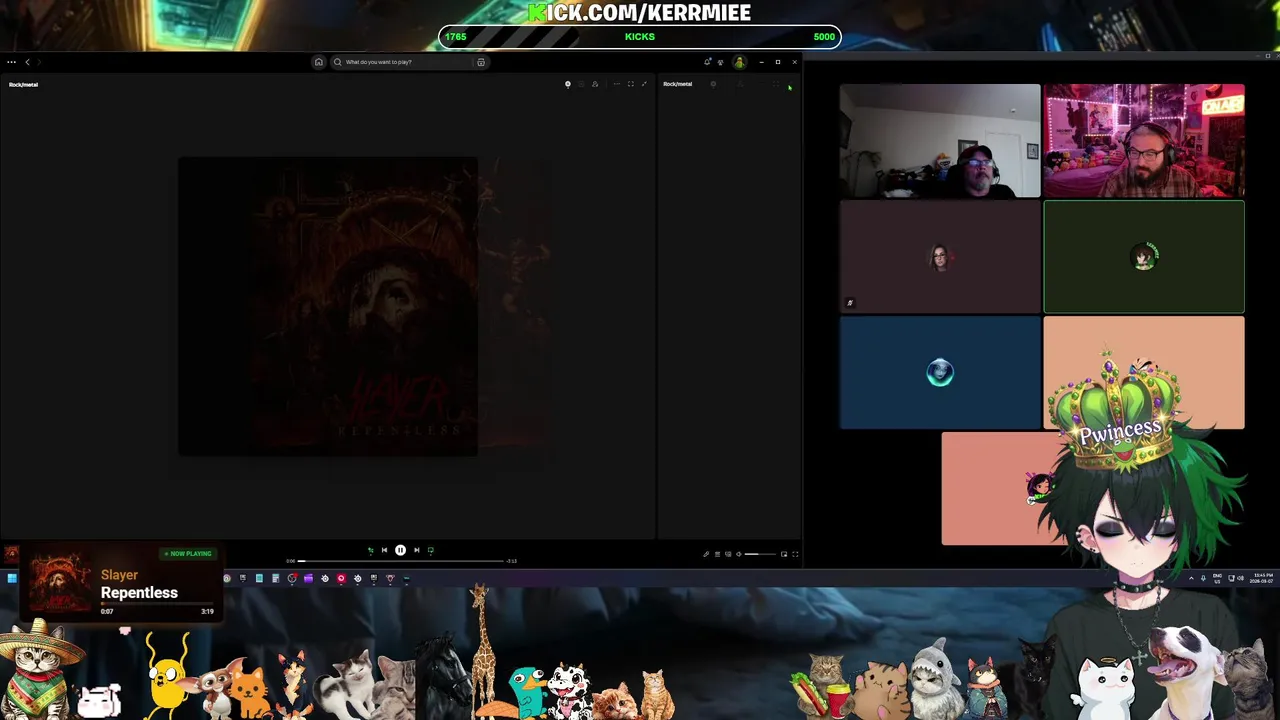1280x720 pixels.
Task: Click the Rock/metal title in the right panel
Action: (678, 84)
